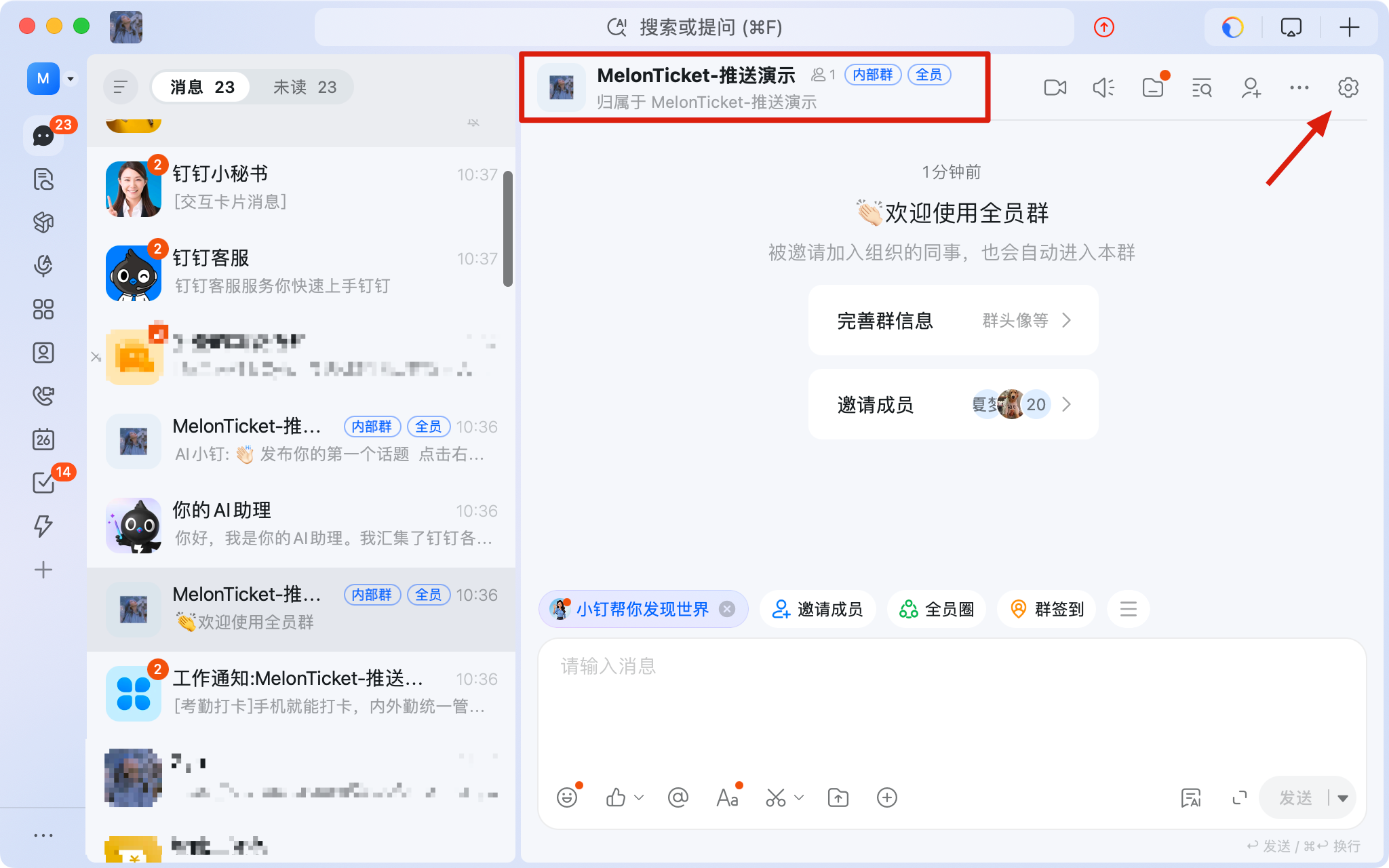Take a screenshot with the scissors icon
Image resolution: width=1389 pixels, height=868 pixels.
click(776, 797)
